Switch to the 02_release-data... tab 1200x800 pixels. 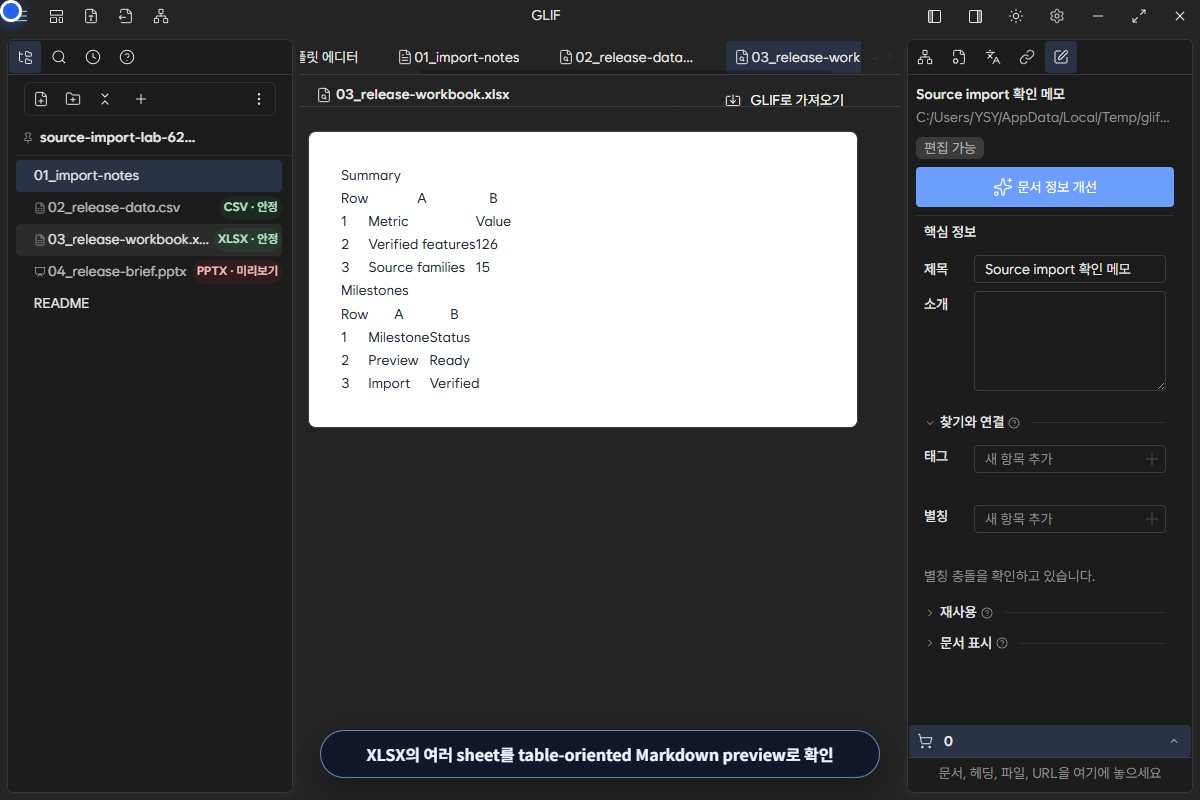pyautogui.click(x=626, y=57)
